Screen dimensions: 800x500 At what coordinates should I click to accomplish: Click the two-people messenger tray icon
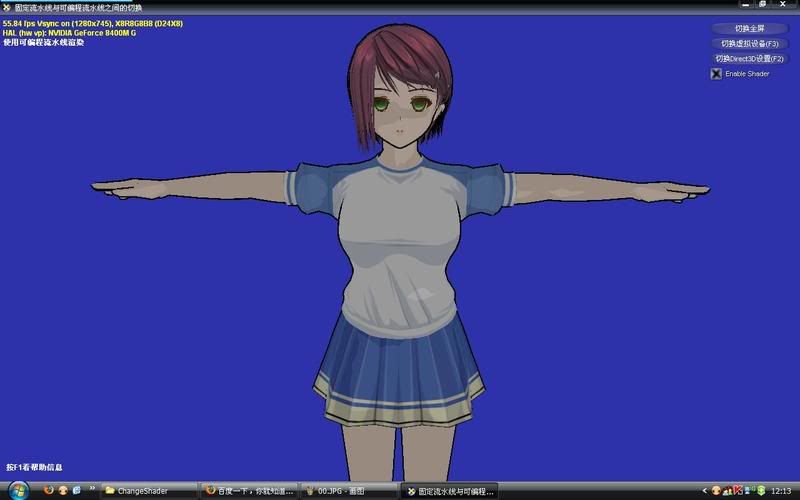tap(727, 491)
